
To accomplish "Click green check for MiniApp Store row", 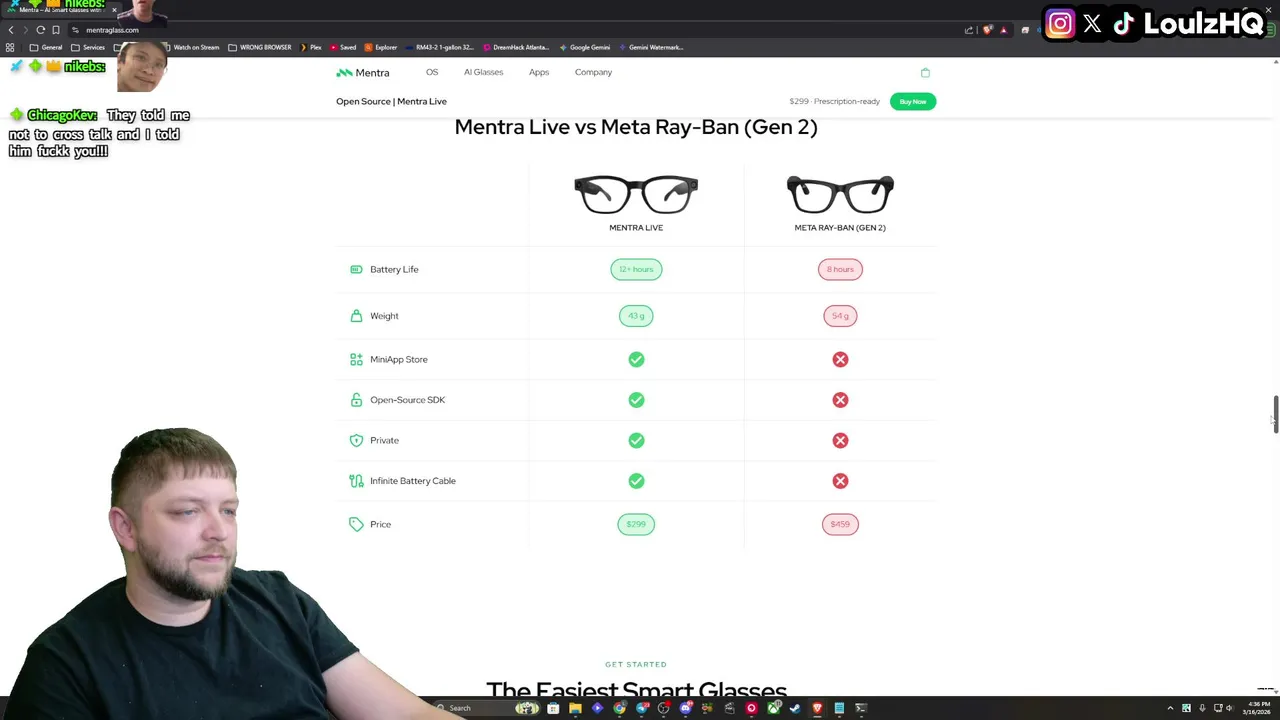I will click(636, 359).
